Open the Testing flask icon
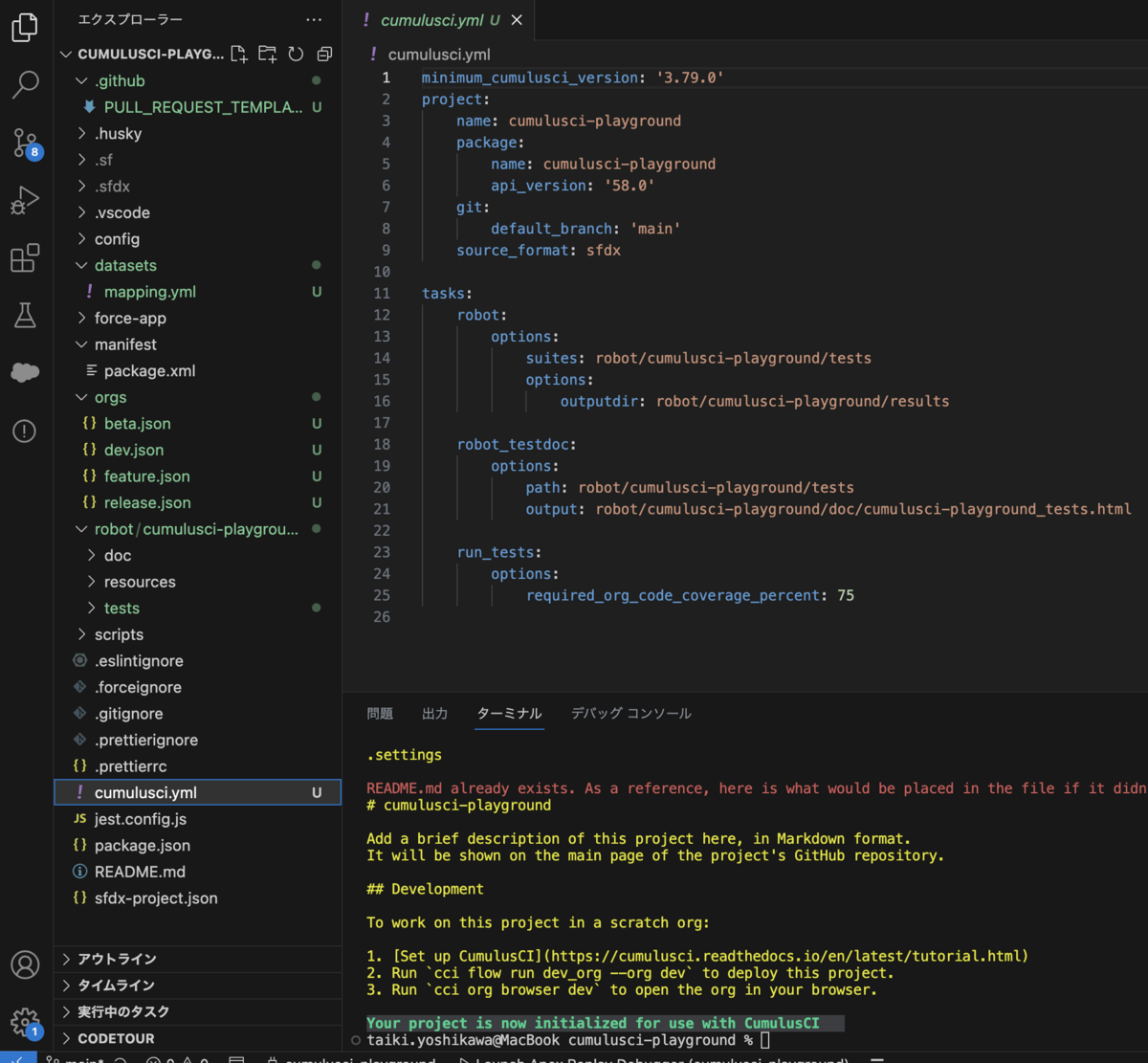The height and width of the screenshot is (1063, 1148). pyautogui.click(x=25, y=316)
